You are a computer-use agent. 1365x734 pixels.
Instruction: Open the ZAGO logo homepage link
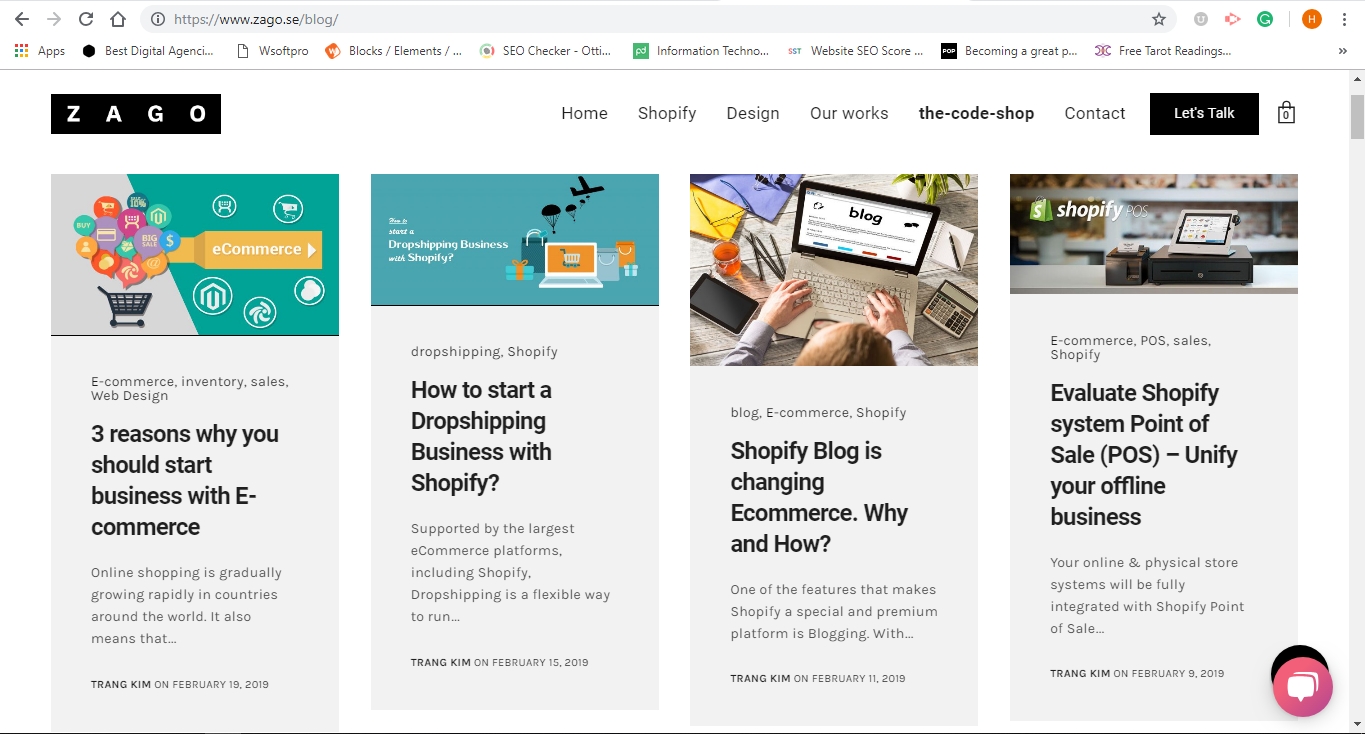136,114
